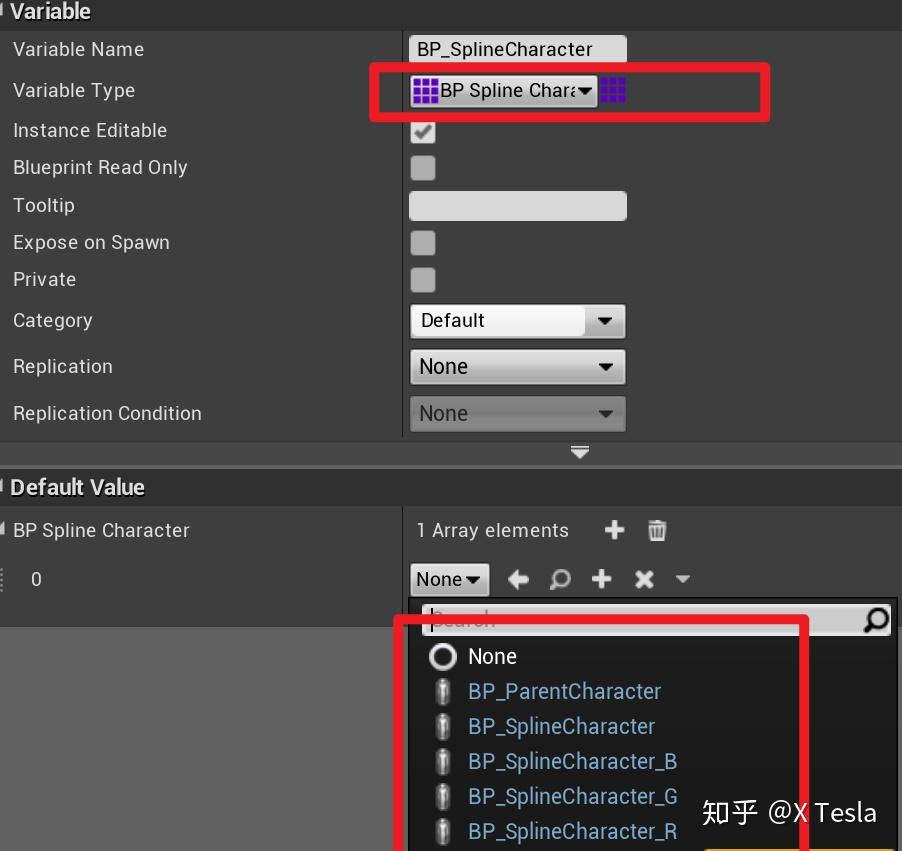This screenshot has height=851, width=902.
Task: Use selected asset via back arrow icon
Action: 519,579
